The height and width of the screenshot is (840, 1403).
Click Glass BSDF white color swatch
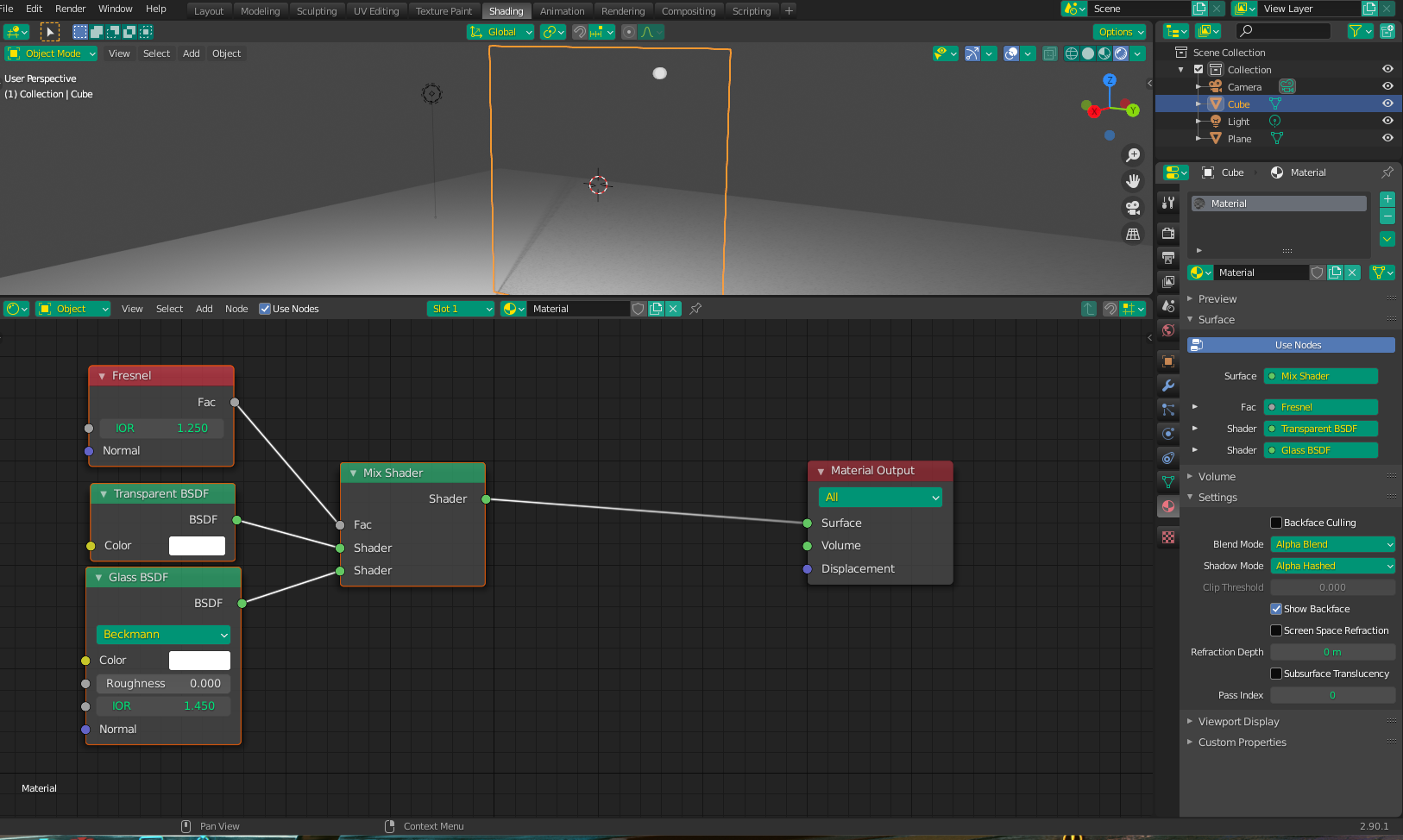click(199, 661)
